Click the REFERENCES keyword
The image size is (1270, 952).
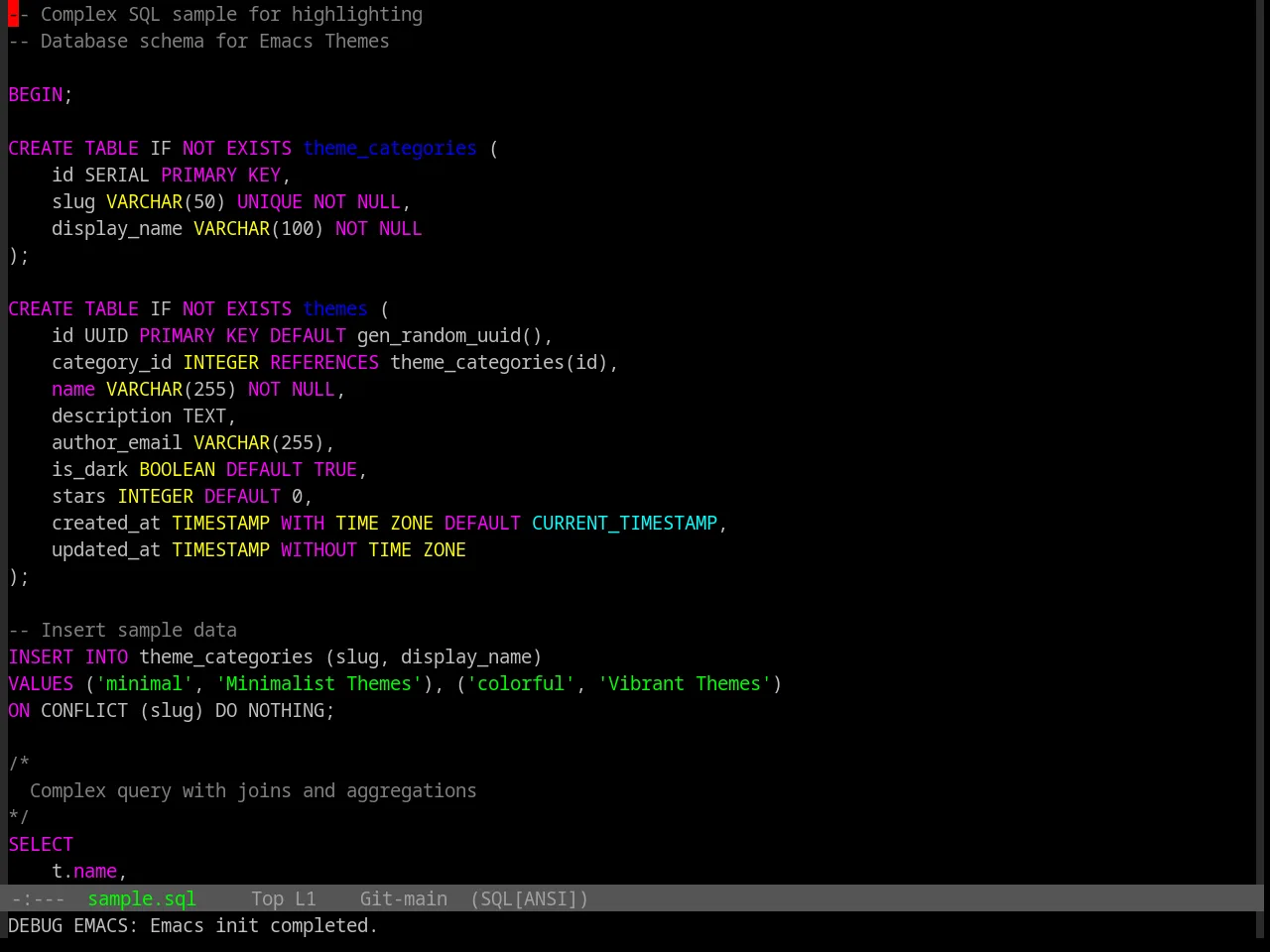(x=324, y=362)
